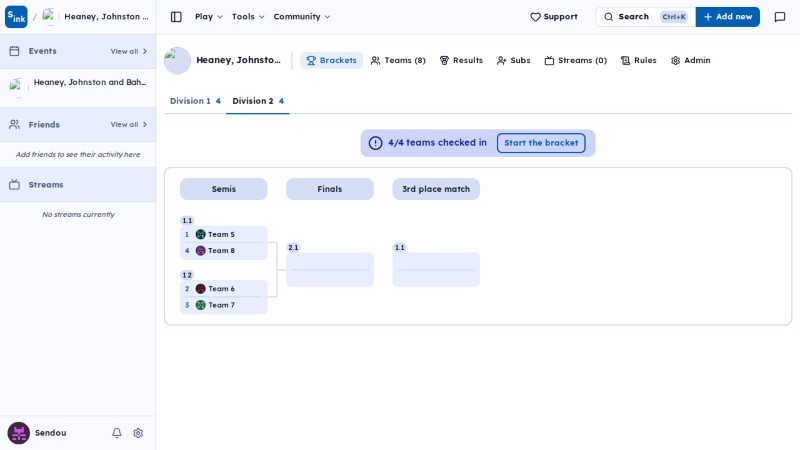Image resolution: width=800 pixels, height=450 pixels.
Task: Open the chat panel icon
Action: coord(780,17)
